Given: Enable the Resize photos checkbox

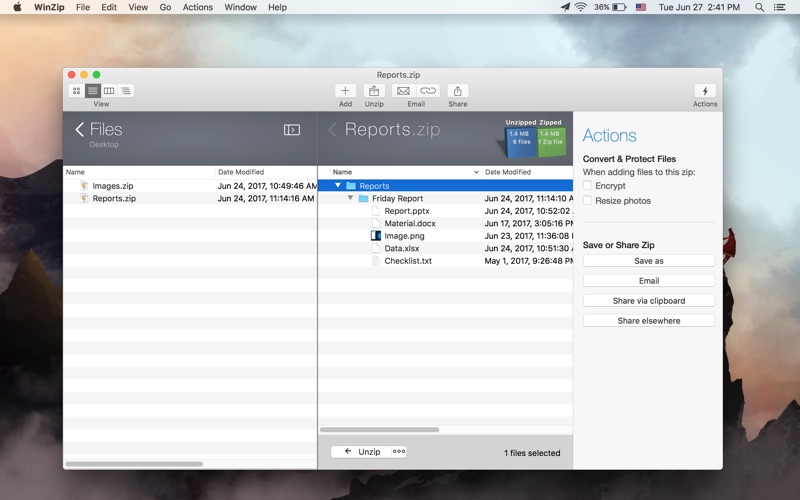Looking at the screenshot, I should 588,201.
